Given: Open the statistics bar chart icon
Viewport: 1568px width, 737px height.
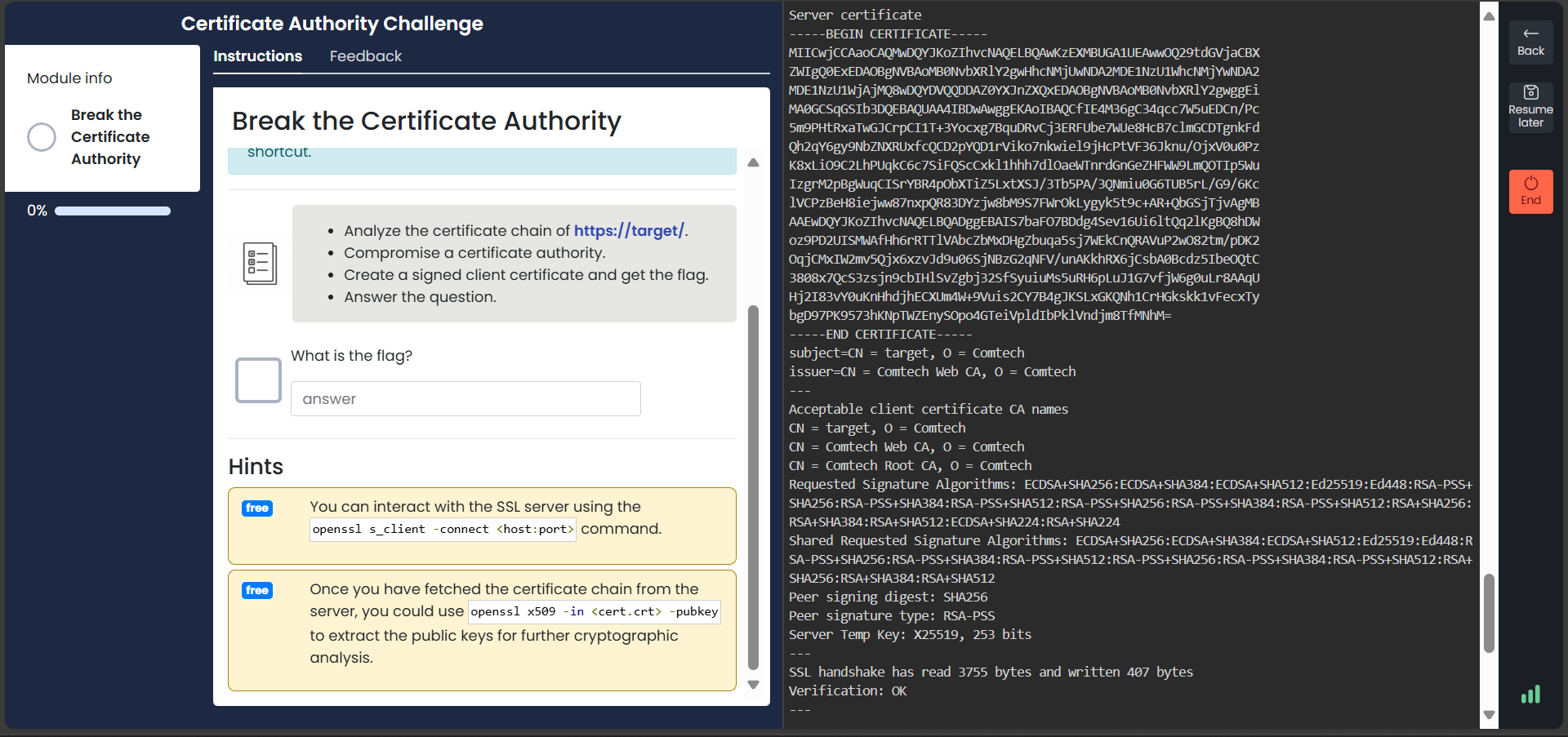Looking at the screenshot, I should tap(1531, 695).
